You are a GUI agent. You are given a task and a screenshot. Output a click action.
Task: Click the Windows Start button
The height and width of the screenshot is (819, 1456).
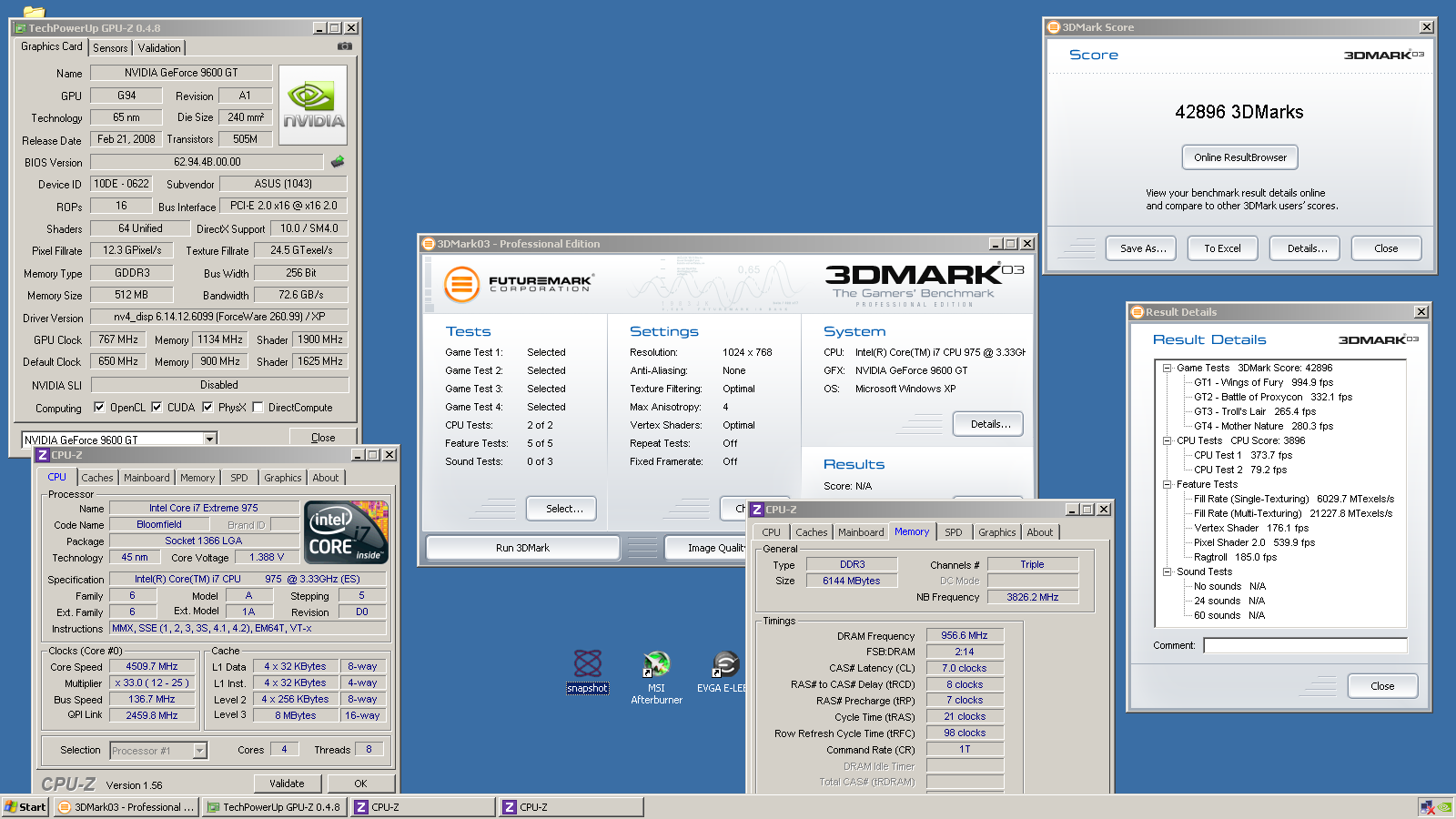25,807
